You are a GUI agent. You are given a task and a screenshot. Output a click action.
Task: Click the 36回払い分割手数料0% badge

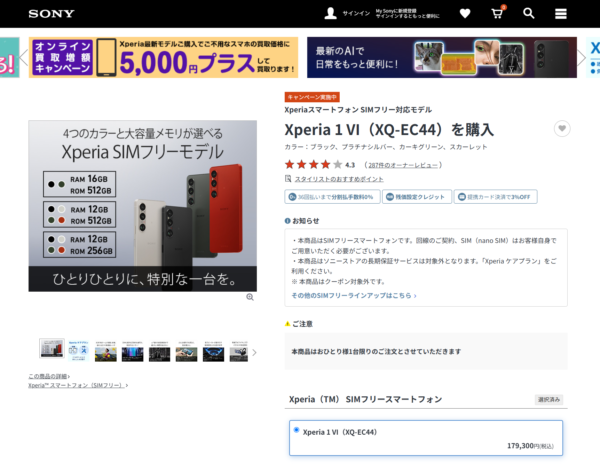pos(332,197)
